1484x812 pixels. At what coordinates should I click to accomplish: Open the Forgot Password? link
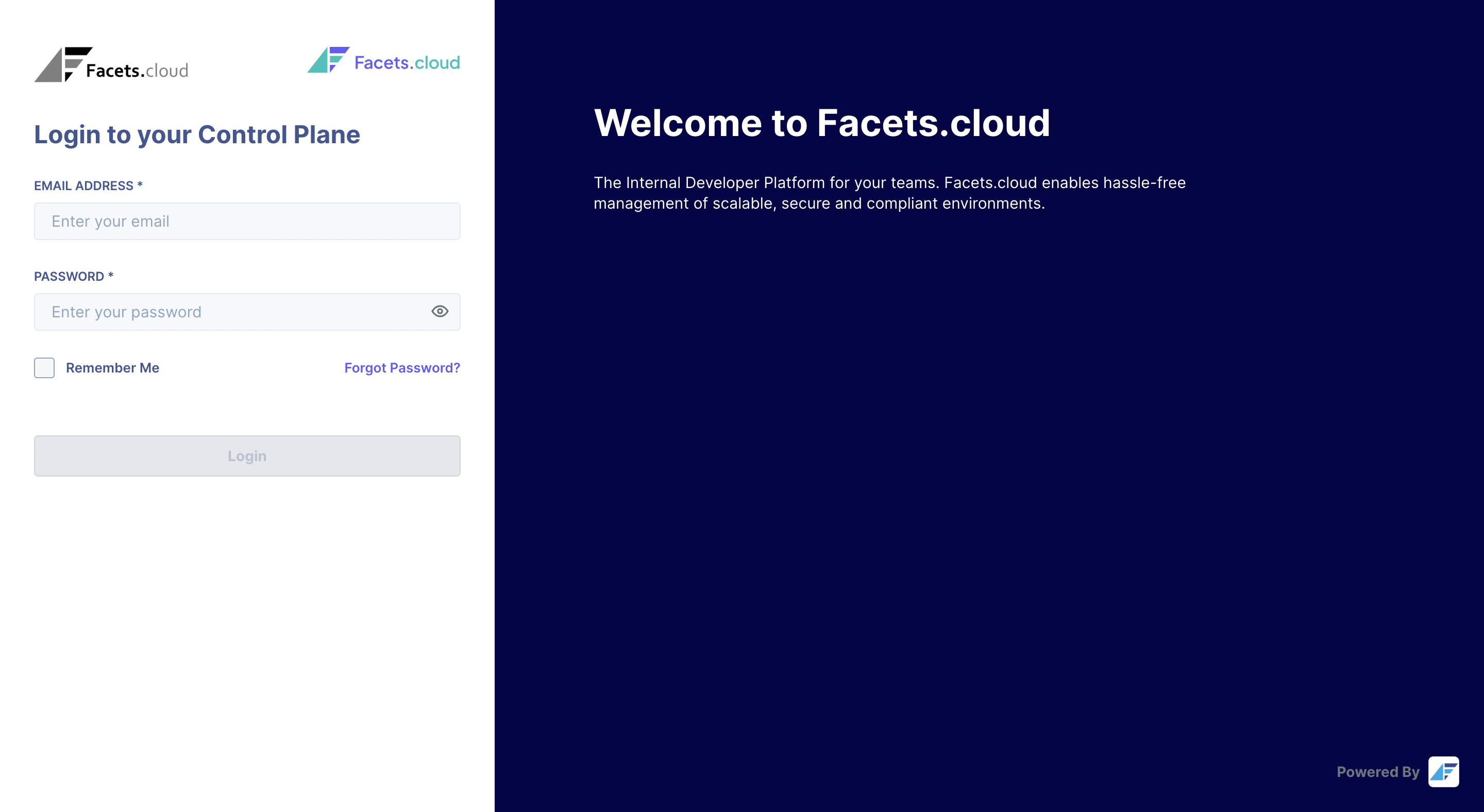coord(401,368)
